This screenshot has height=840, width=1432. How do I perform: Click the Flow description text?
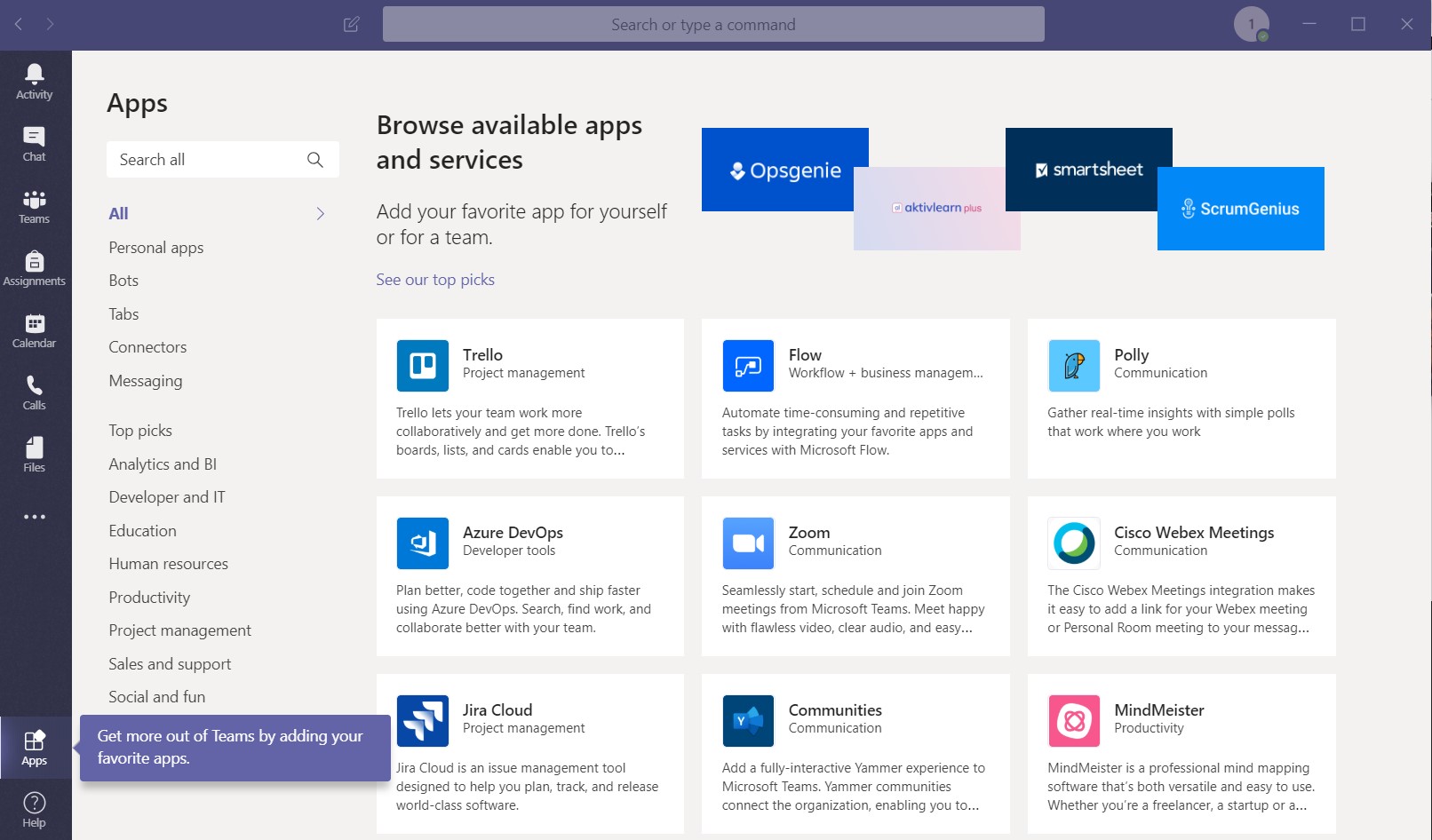[x=847, y=432]
